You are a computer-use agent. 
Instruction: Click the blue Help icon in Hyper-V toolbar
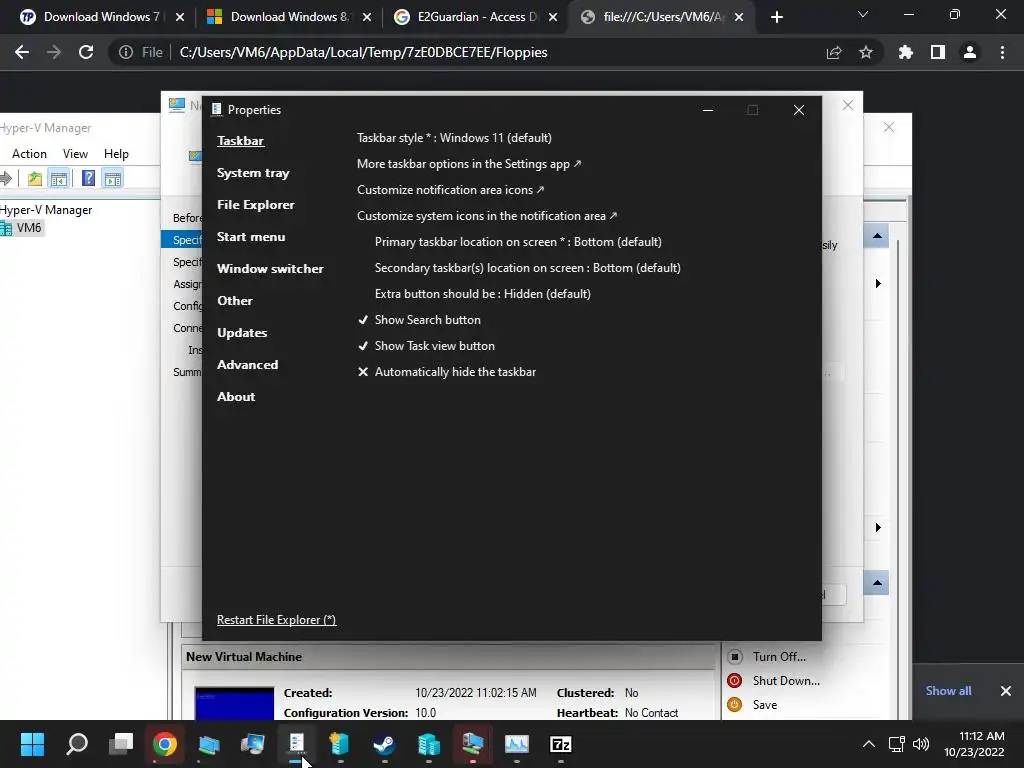[88, 178]
